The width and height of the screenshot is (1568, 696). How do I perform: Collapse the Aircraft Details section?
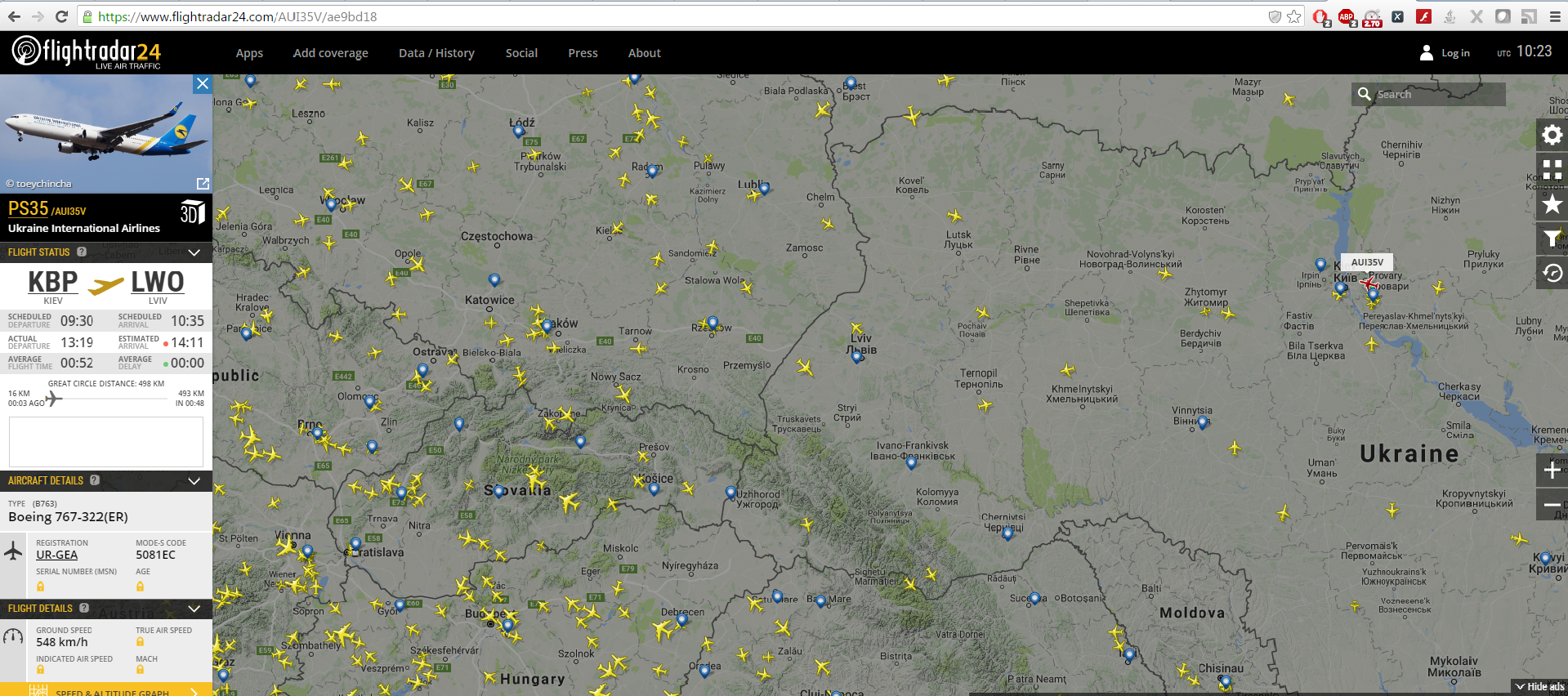coord(194,481)
